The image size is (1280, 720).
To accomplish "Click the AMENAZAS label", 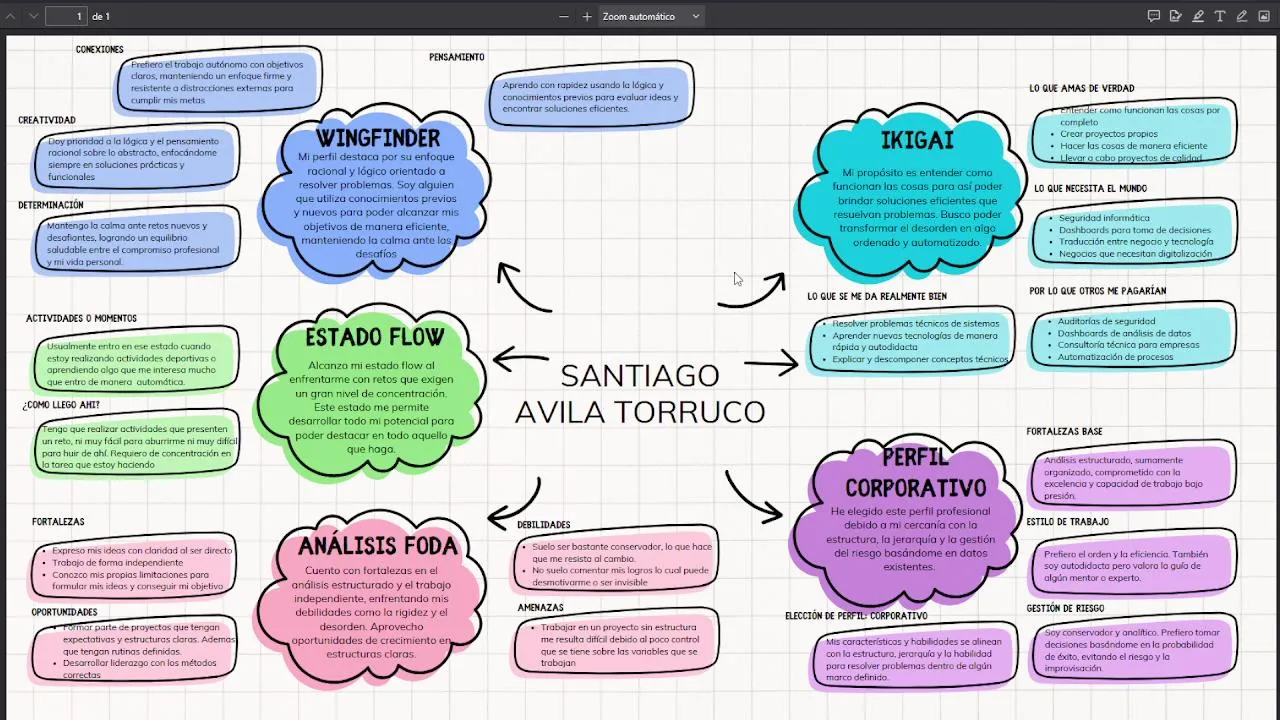I will coord(541,607).
